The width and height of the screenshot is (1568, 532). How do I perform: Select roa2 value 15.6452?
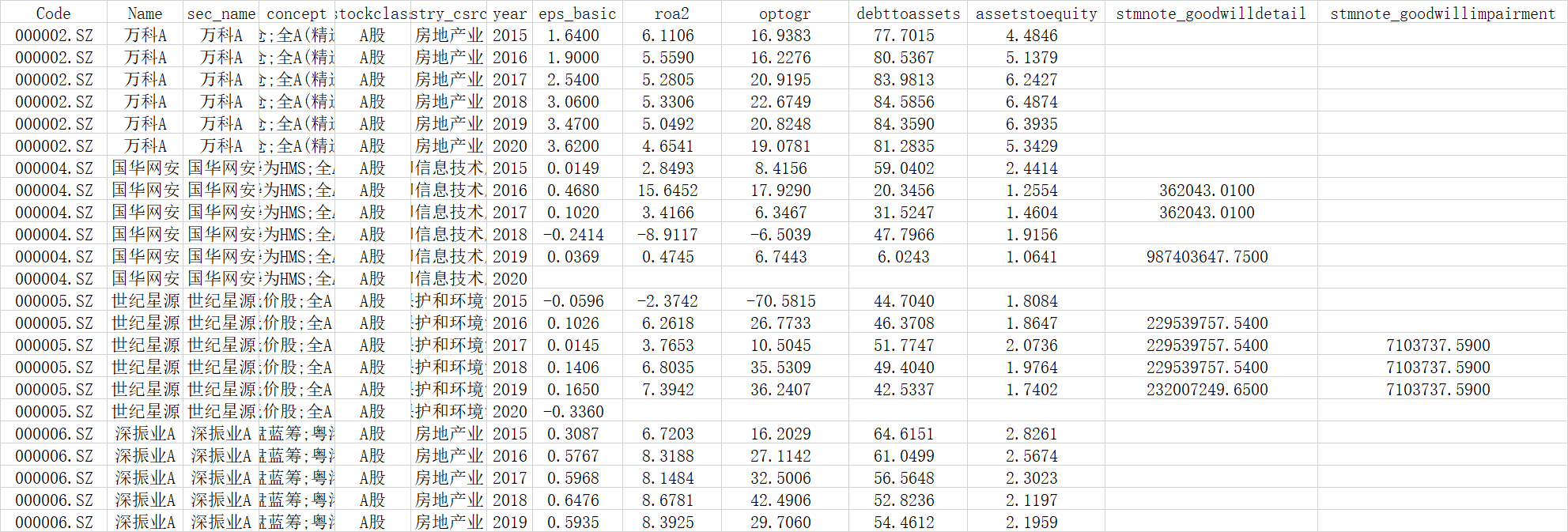pos(668,191)
